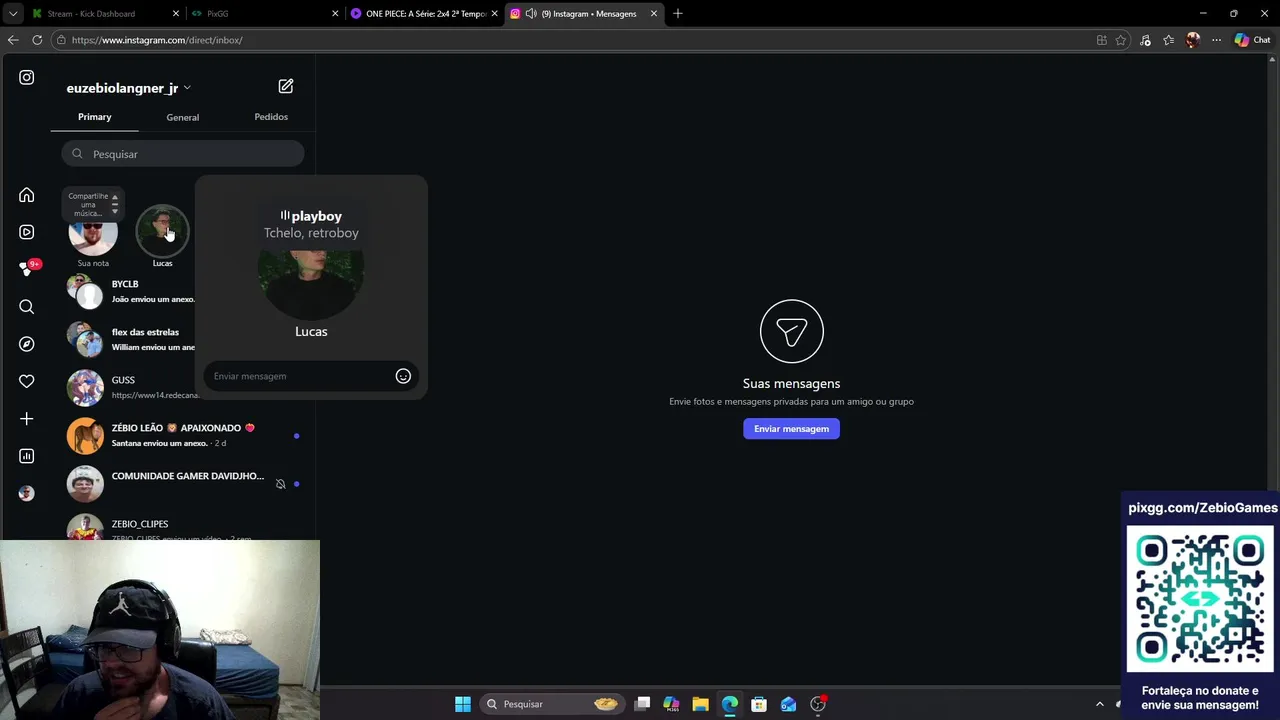This screenshot has width=1280, height=720.
Task: Open Sua nota avatar
Action: [x=93, y=236]
